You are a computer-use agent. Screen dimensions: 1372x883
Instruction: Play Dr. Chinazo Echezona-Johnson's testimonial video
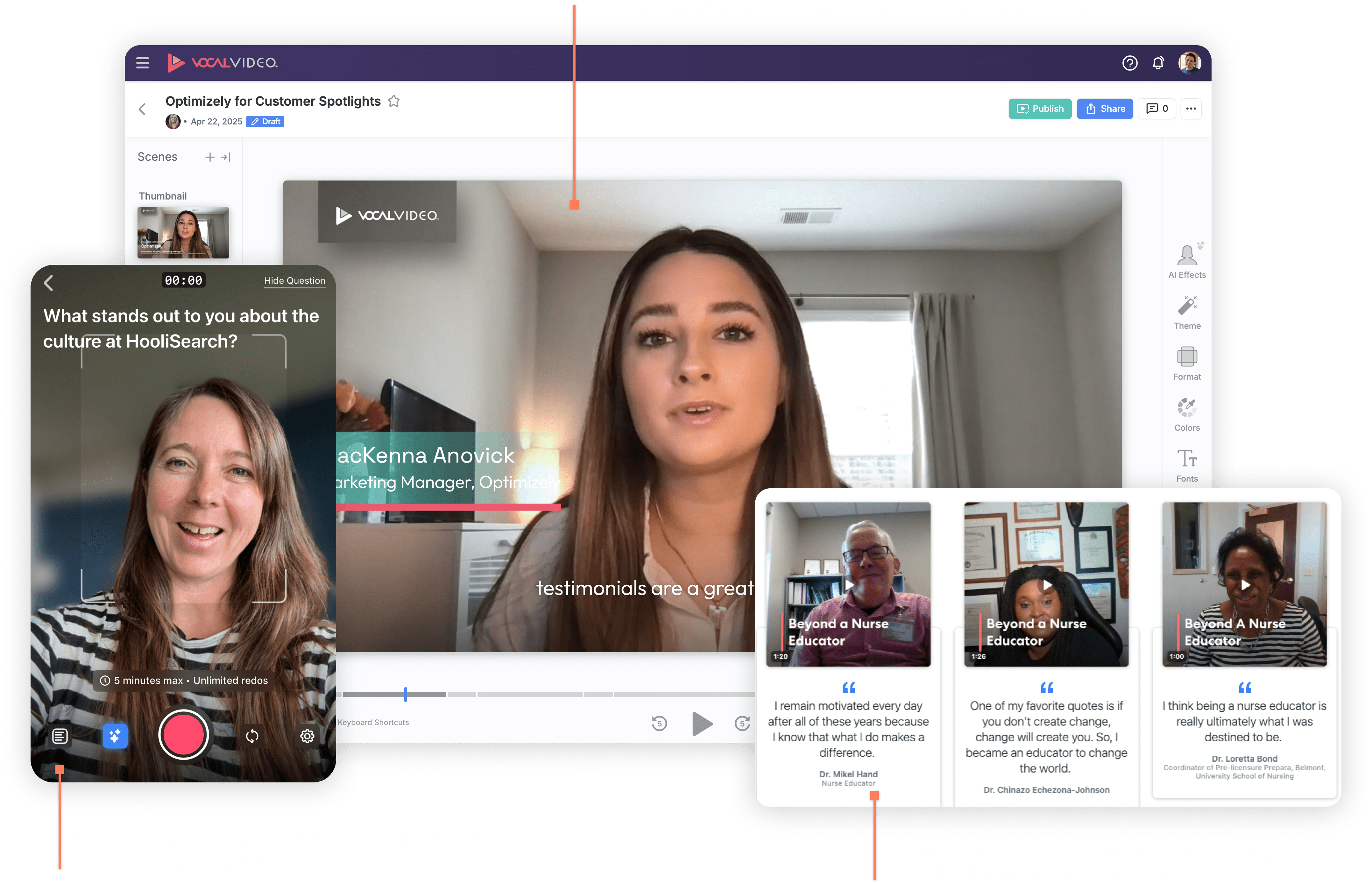point(1048,585)
